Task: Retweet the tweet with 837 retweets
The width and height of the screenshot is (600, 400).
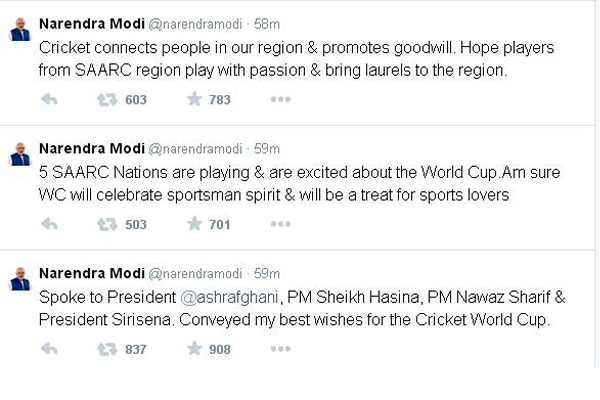Action: point(106,349)
